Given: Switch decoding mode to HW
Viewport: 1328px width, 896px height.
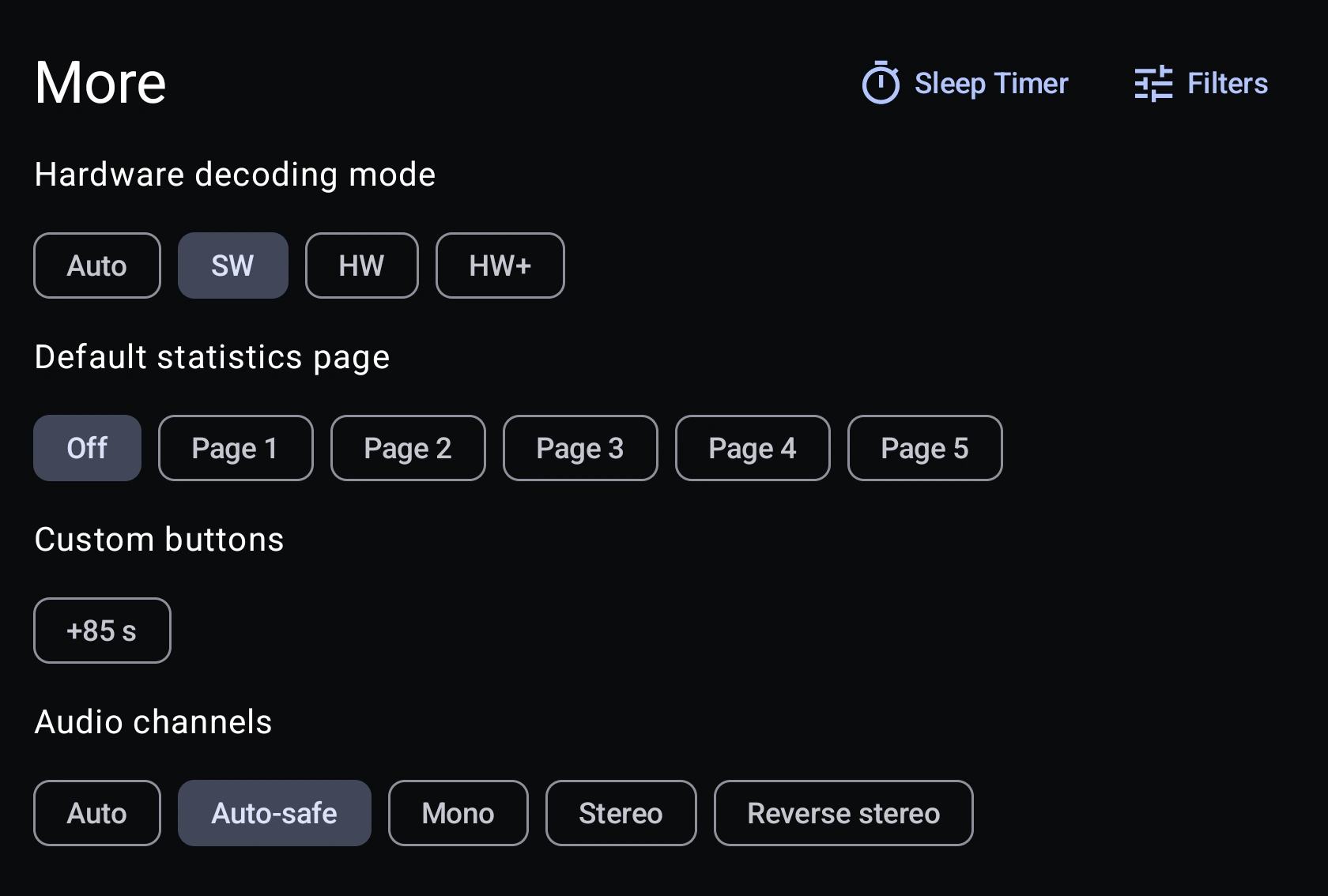Looking at the screenshot, I should click(361, 265).
